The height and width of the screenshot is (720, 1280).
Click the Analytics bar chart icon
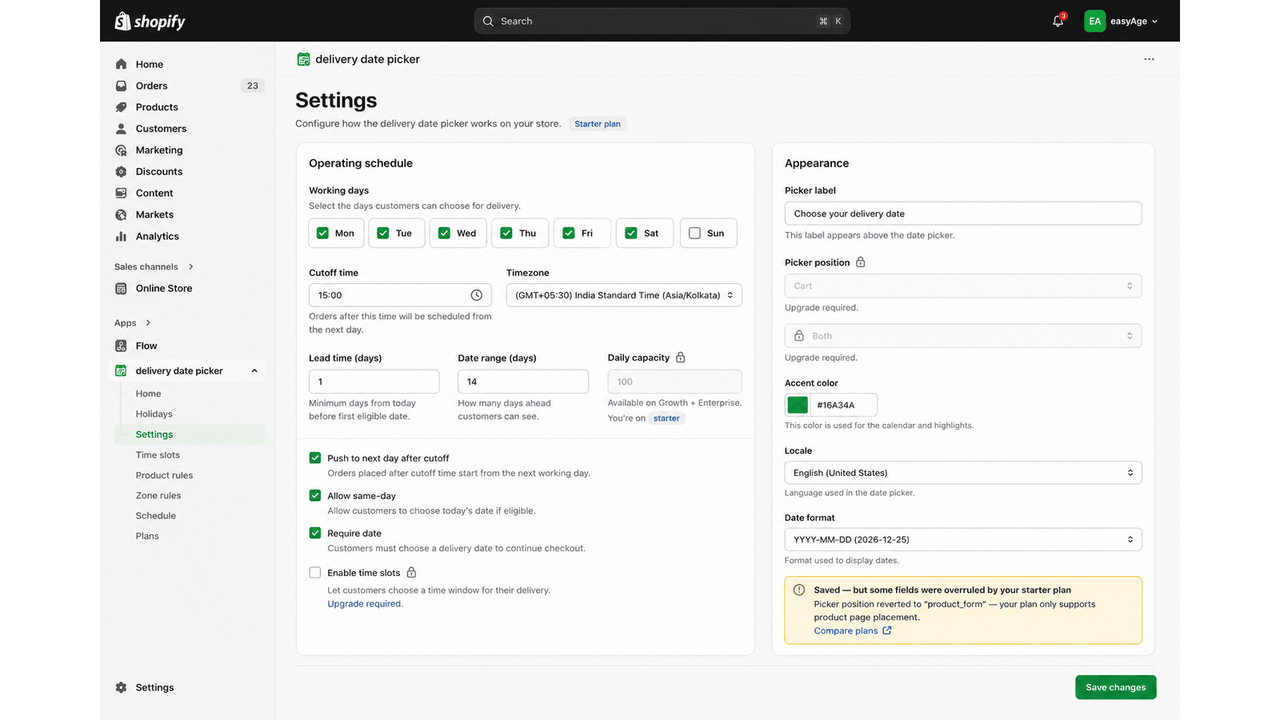pos(121,236)
